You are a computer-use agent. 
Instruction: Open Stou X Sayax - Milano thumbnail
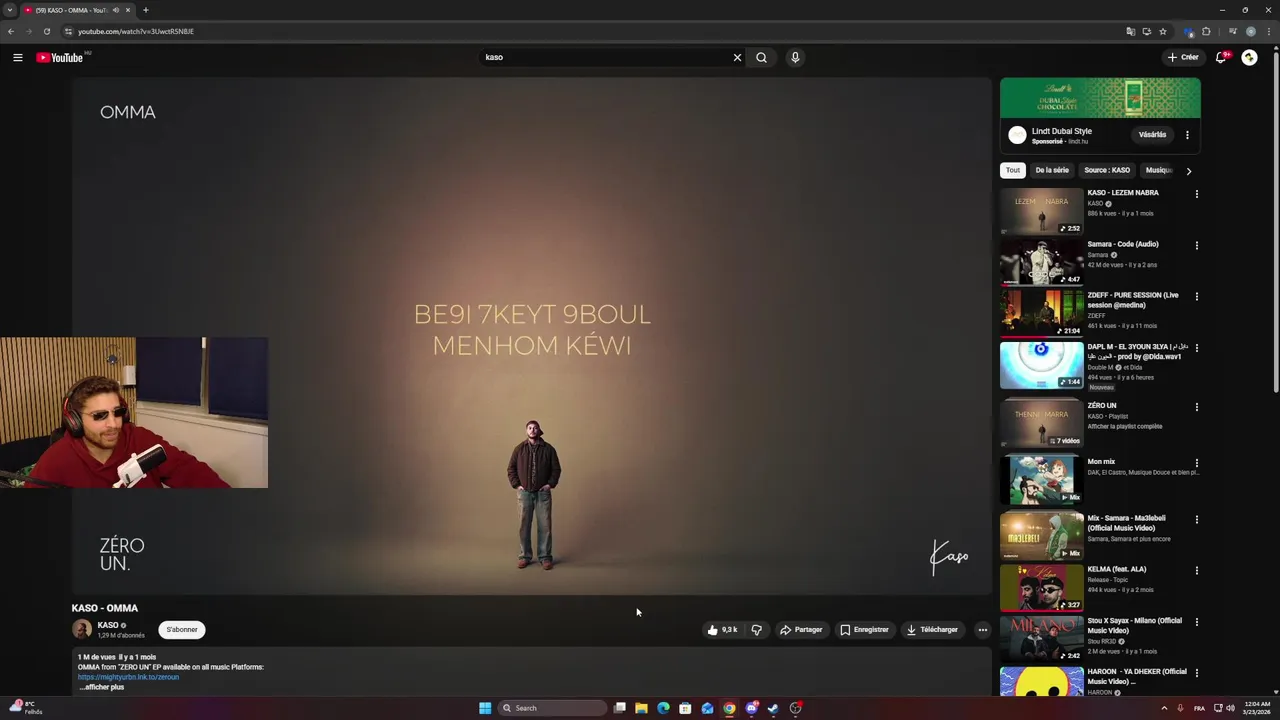pos(1041,639)
